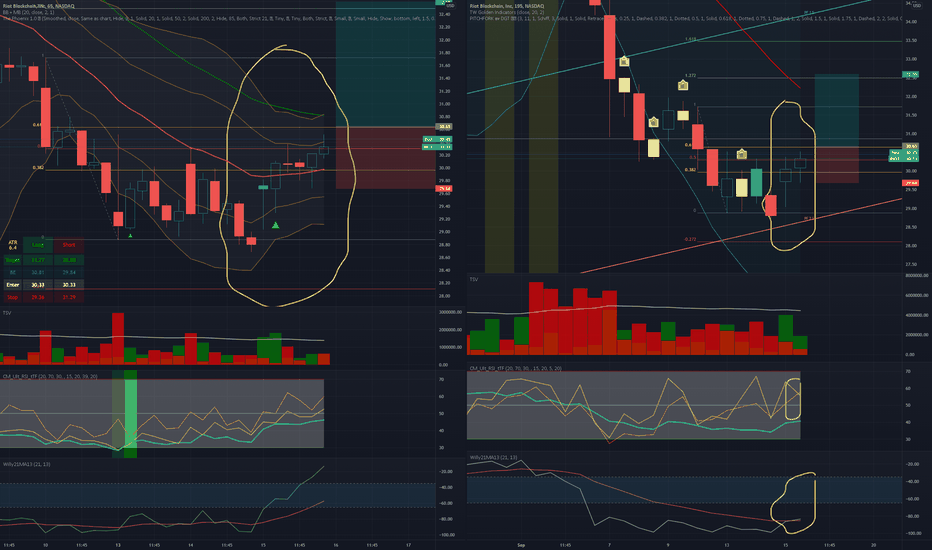Screen dimensions: 932x550
Task: Click the house signal icon beside the 1.272 level
Action: [x=683, y=86]
